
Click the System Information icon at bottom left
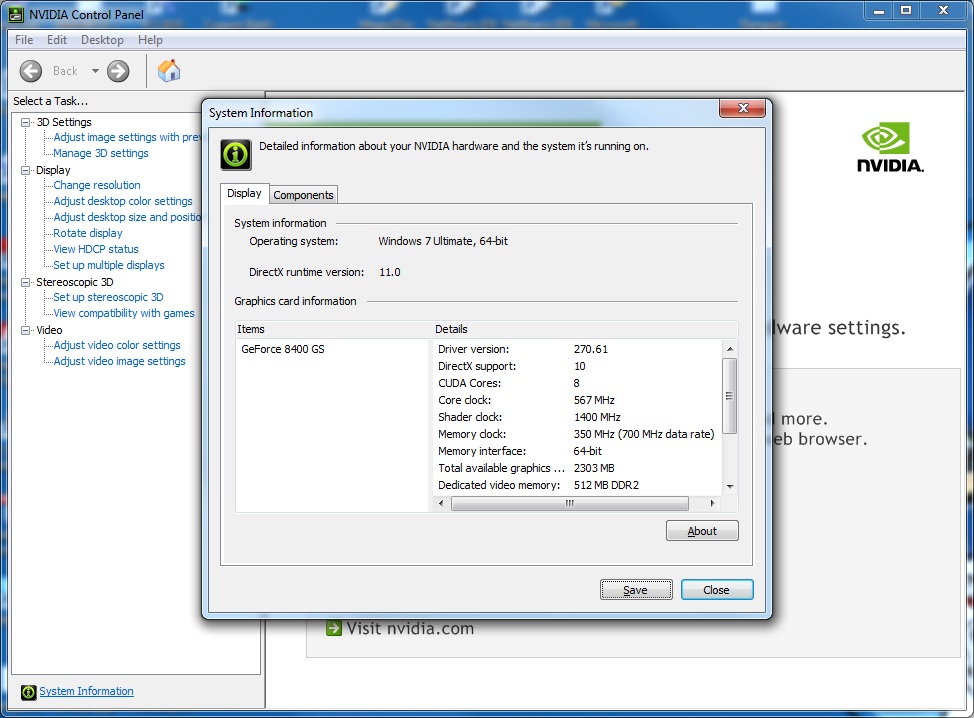click(x=28, y=692)
